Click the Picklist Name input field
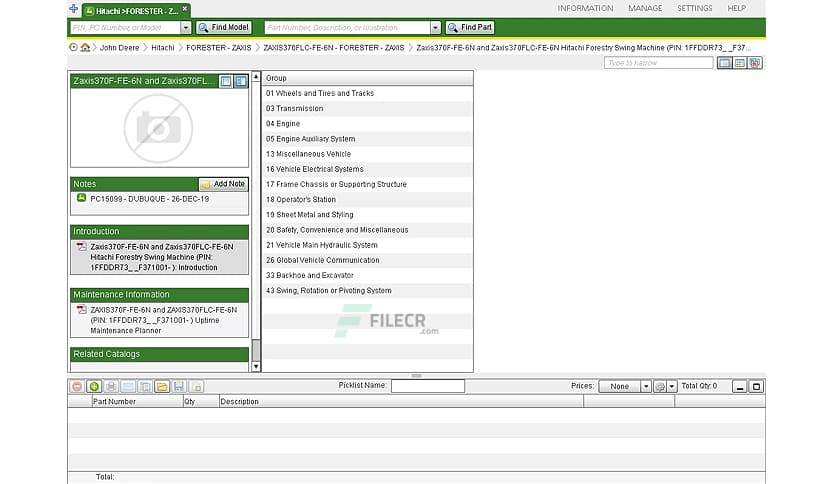 428,386
